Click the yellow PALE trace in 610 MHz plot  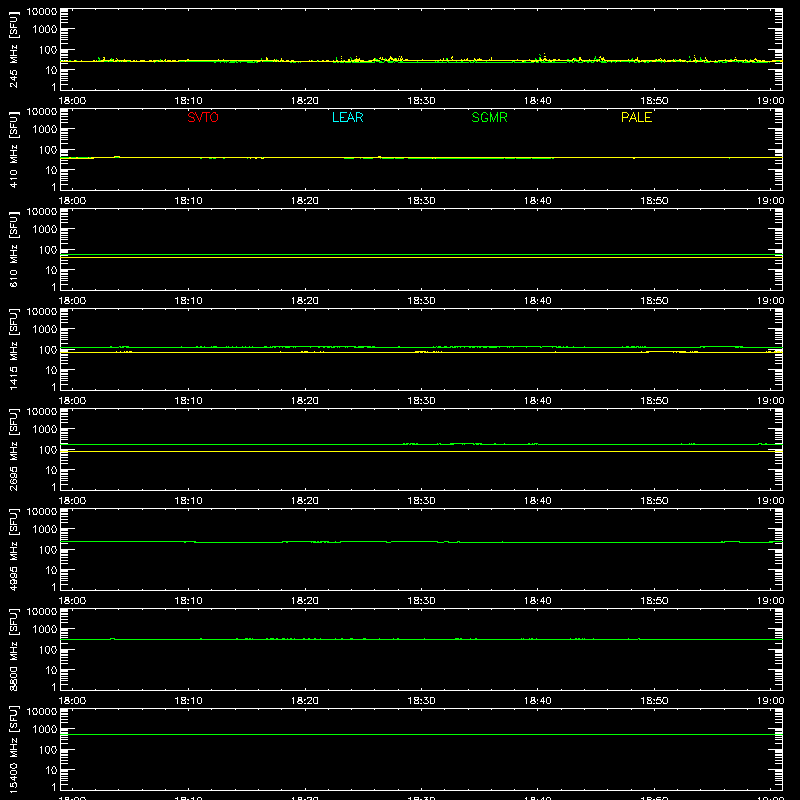tap(421, 258)
